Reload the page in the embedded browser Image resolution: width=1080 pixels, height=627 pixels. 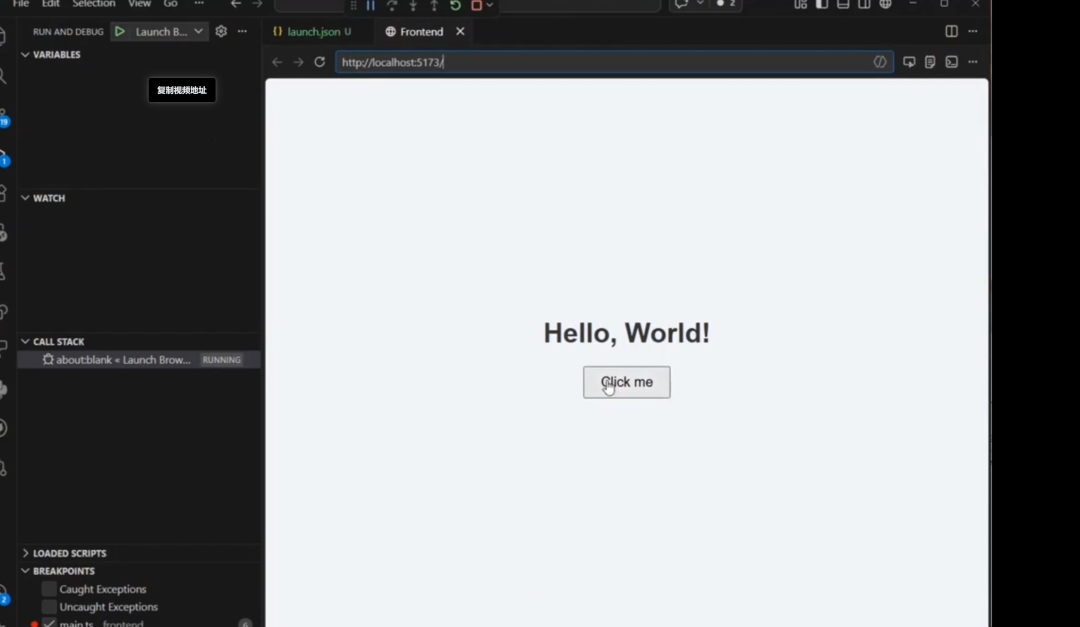pos(319,61)
